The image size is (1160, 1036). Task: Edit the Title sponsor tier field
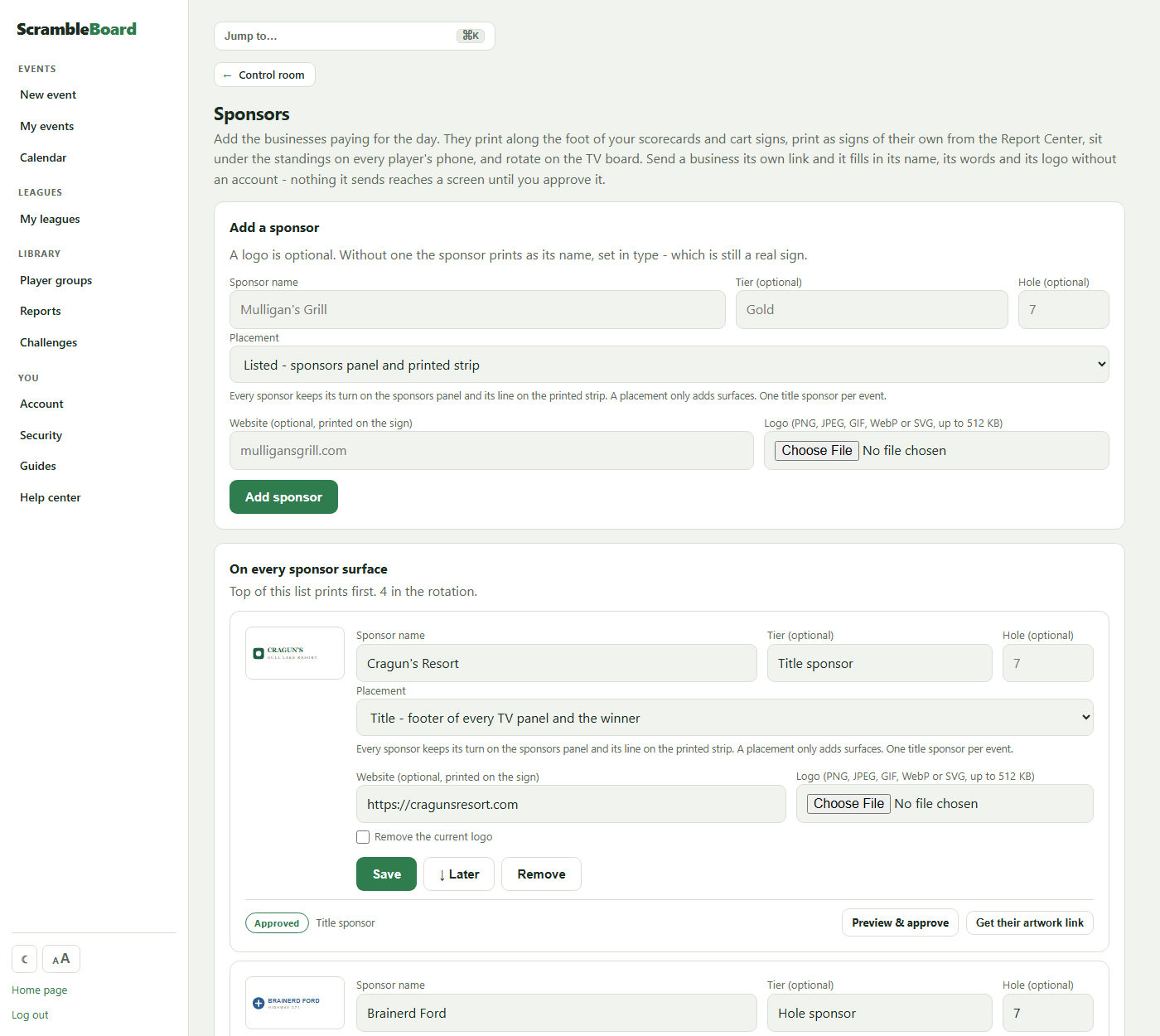(x=880, y=663)
